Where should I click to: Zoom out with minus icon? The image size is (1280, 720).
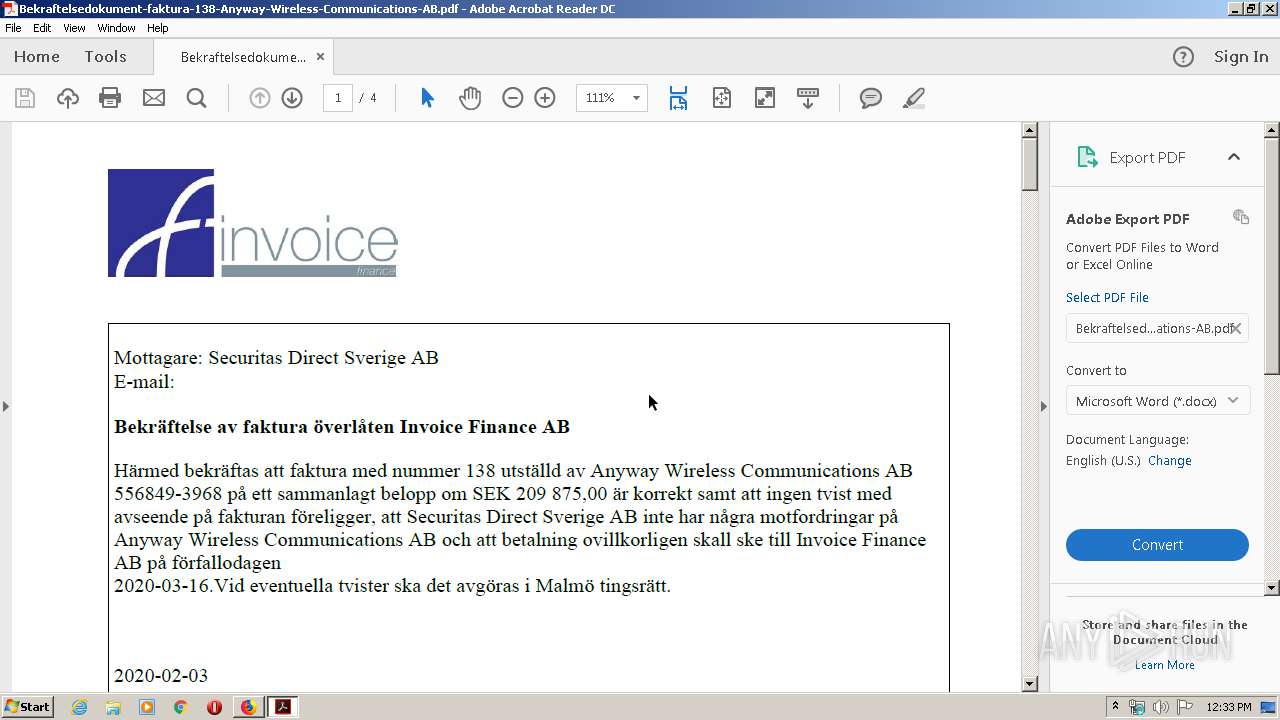pos(512,98)
